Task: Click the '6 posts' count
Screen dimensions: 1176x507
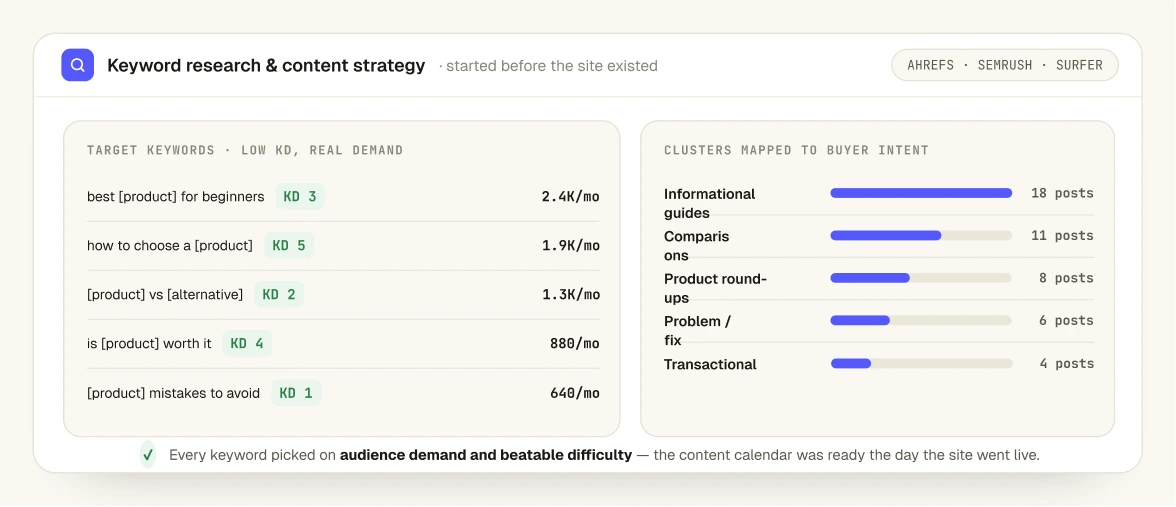Action: pyautogui.click(x=1066, y=320)
